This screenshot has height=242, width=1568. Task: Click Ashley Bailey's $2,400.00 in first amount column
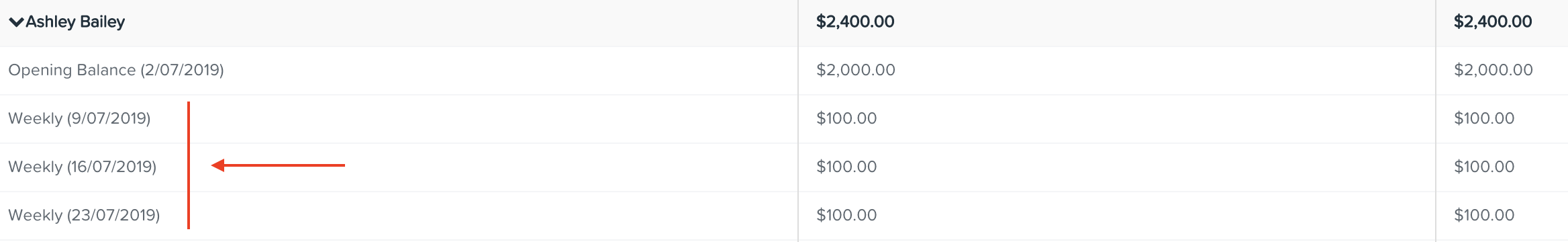point(855,22)
